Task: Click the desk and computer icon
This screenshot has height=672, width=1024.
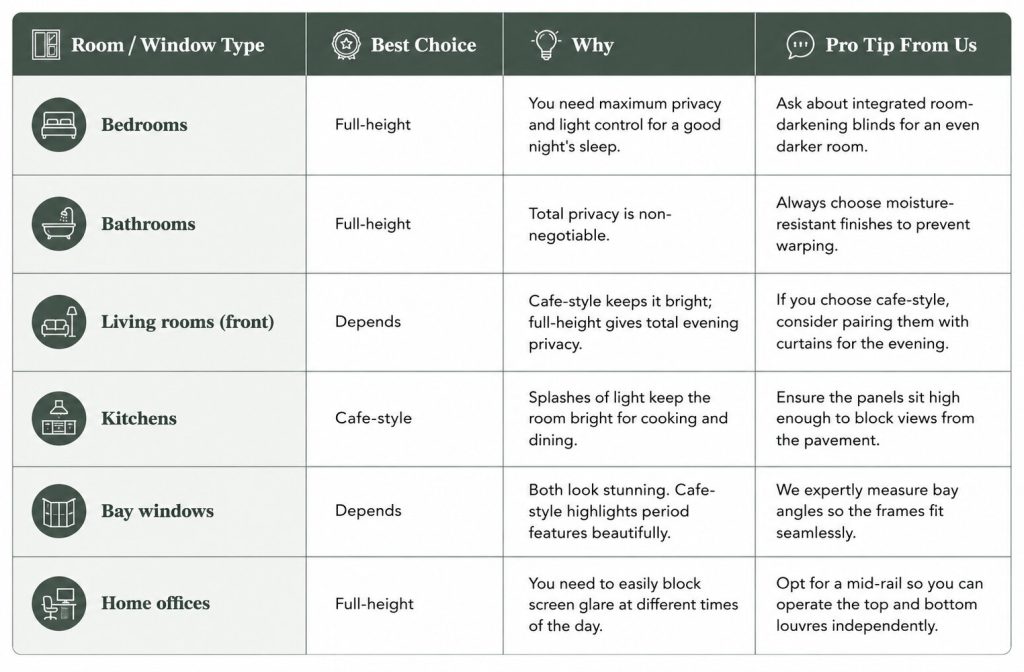Action: (x=59, y=603)
